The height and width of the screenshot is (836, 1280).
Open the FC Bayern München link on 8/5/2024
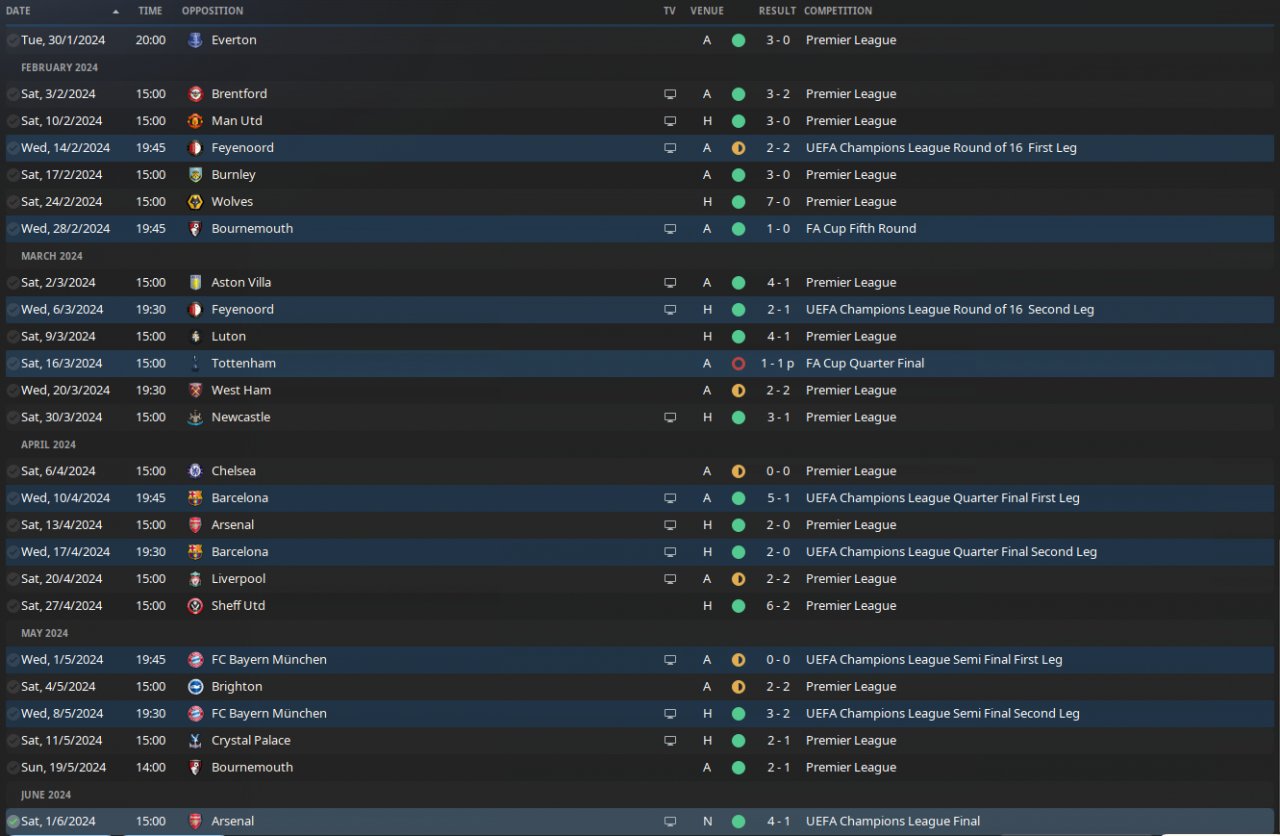coord(269,714)
